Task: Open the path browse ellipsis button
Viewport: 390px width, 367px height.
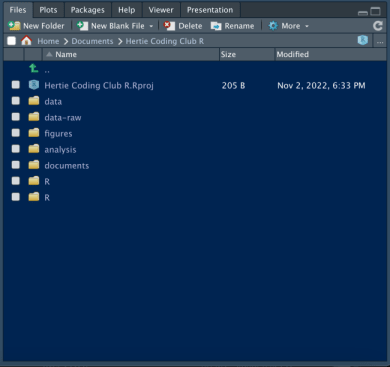Action: (x=380, y=41)
